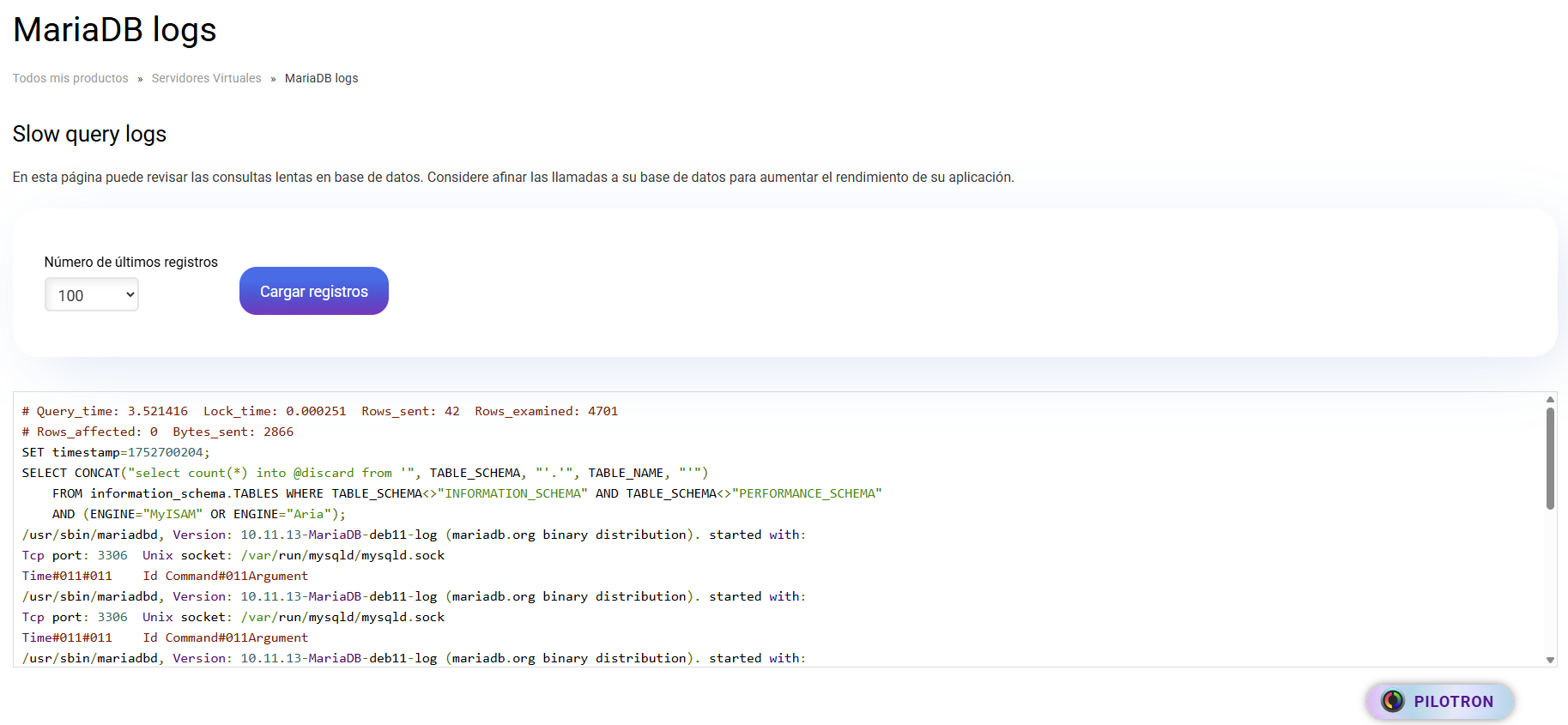Click the log scrollbar down arrow
Viewport: 1568px width, 725px height.
coord(1550,660)
